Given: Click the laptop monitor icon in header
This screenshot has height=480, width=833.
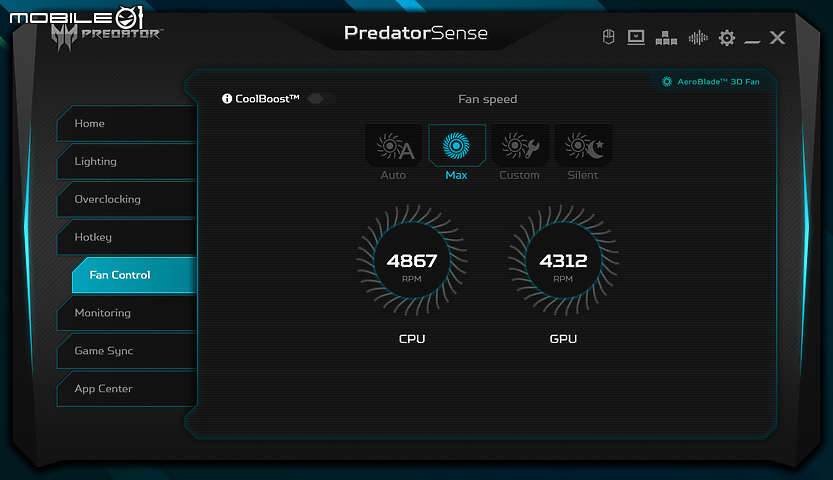Looking at the screenshot, I should click(636, 37).
